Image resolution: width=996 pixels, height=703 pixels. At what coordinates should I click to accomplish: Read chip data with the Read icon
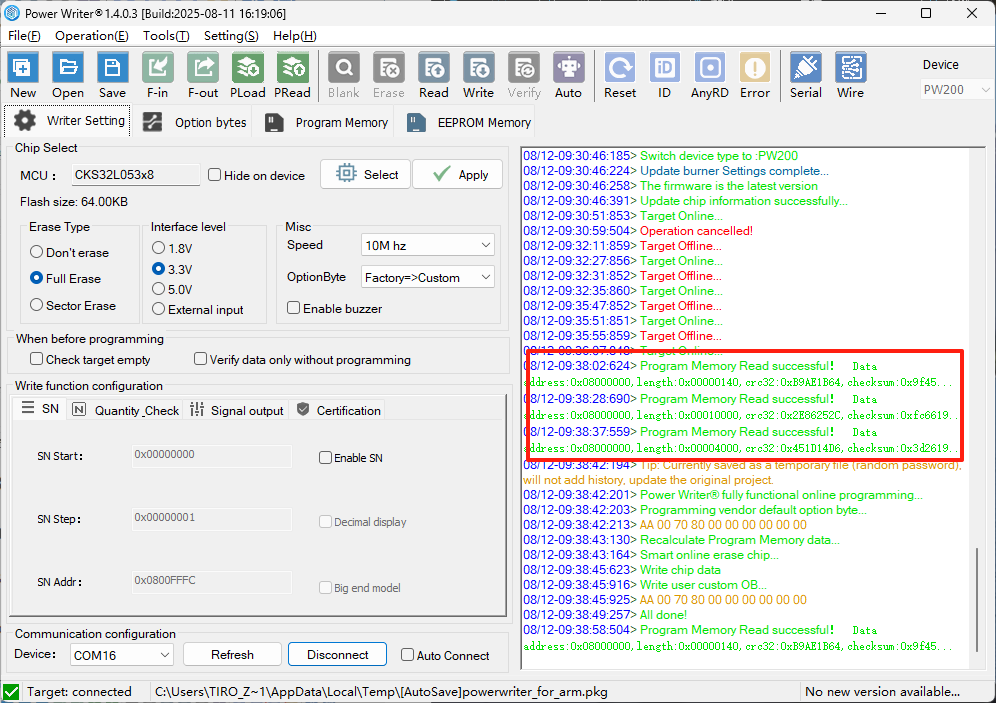click(434, 75)
